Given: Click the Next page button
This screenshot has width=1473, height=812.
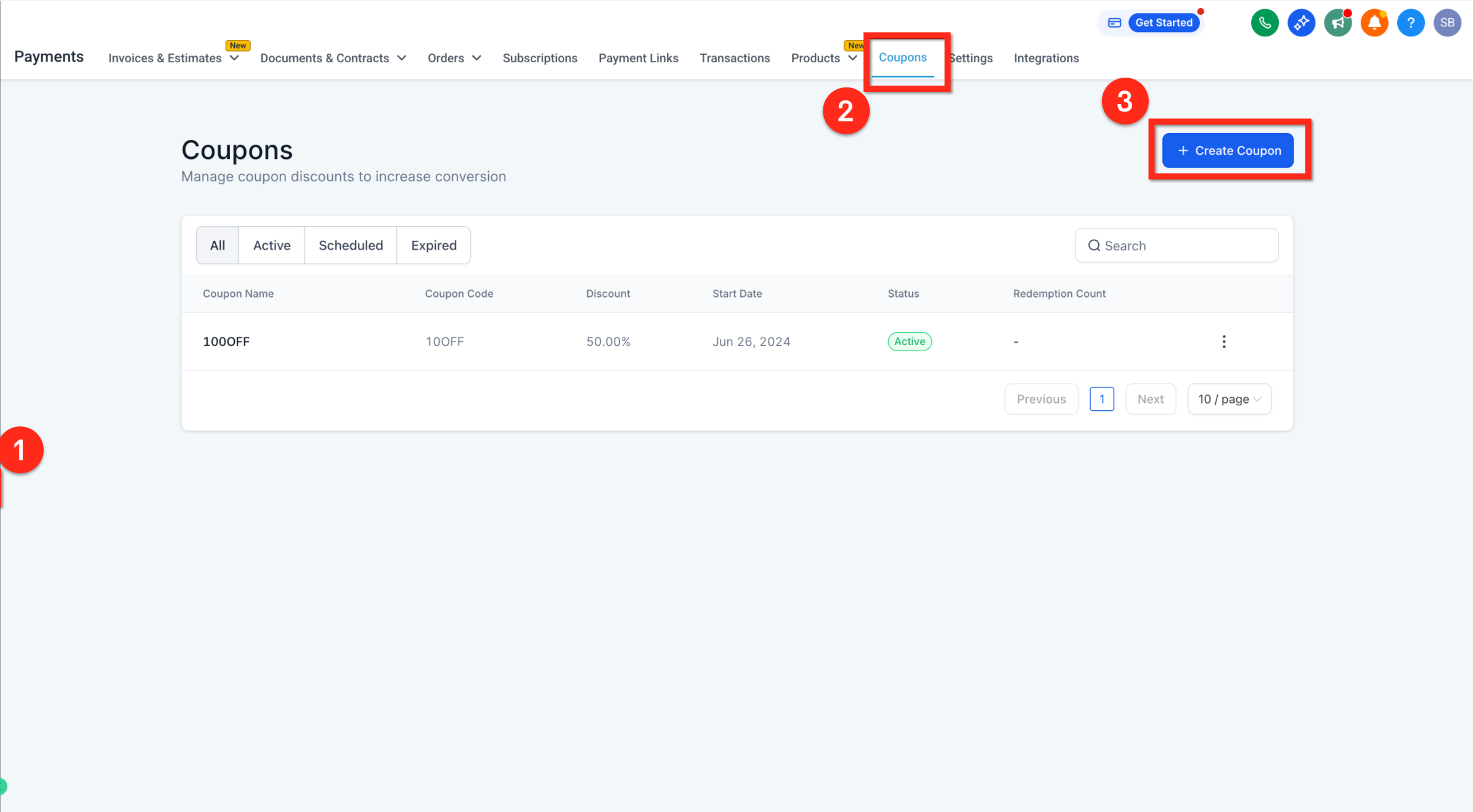Looking at the screenshot, I should (1151, 399).
